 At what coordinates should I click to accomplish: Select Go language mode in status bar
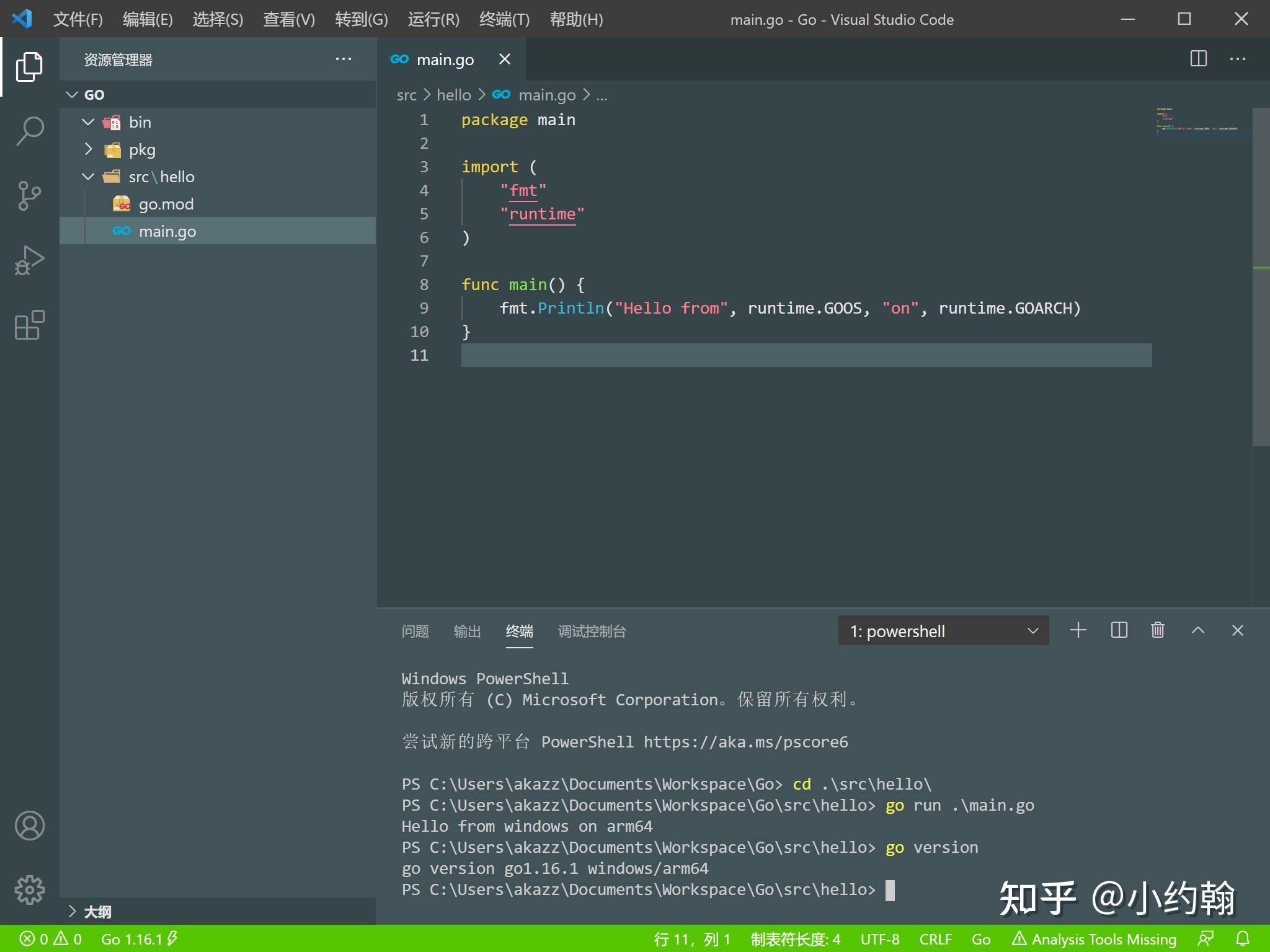point(981,939)
